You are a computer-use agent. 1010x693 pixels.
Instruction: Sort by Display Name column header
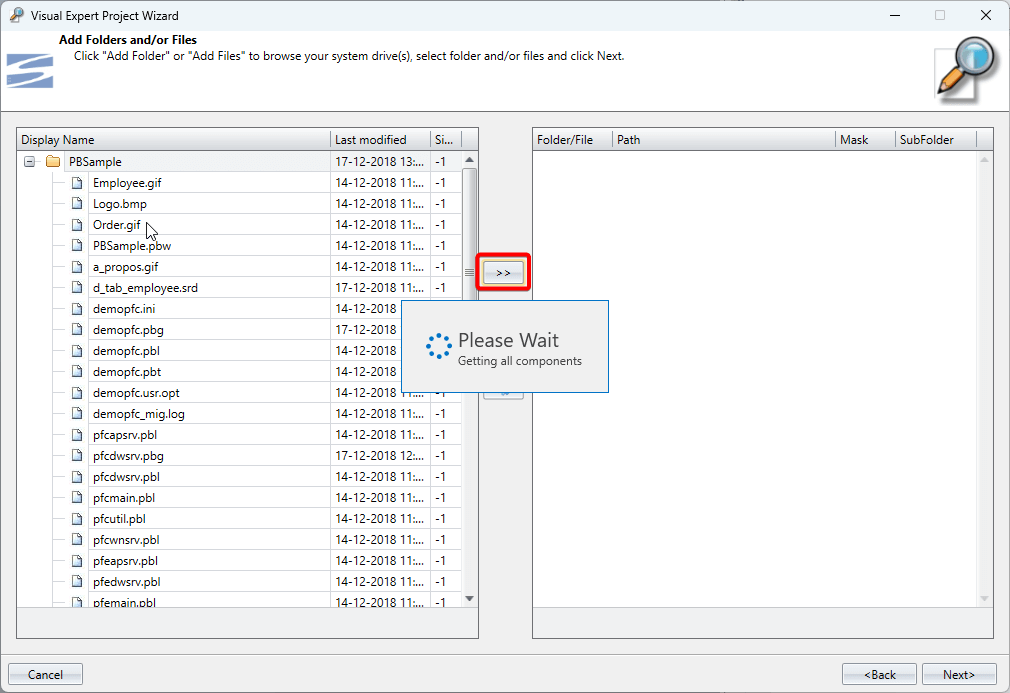(x=172, y=140)
